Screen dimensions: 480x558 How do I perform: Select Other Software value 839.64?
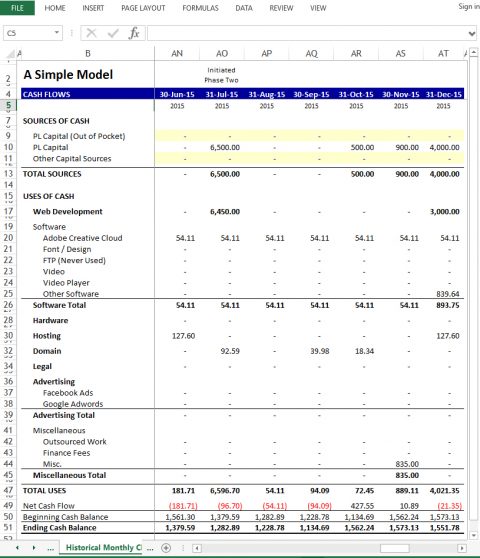click(447, 294)
